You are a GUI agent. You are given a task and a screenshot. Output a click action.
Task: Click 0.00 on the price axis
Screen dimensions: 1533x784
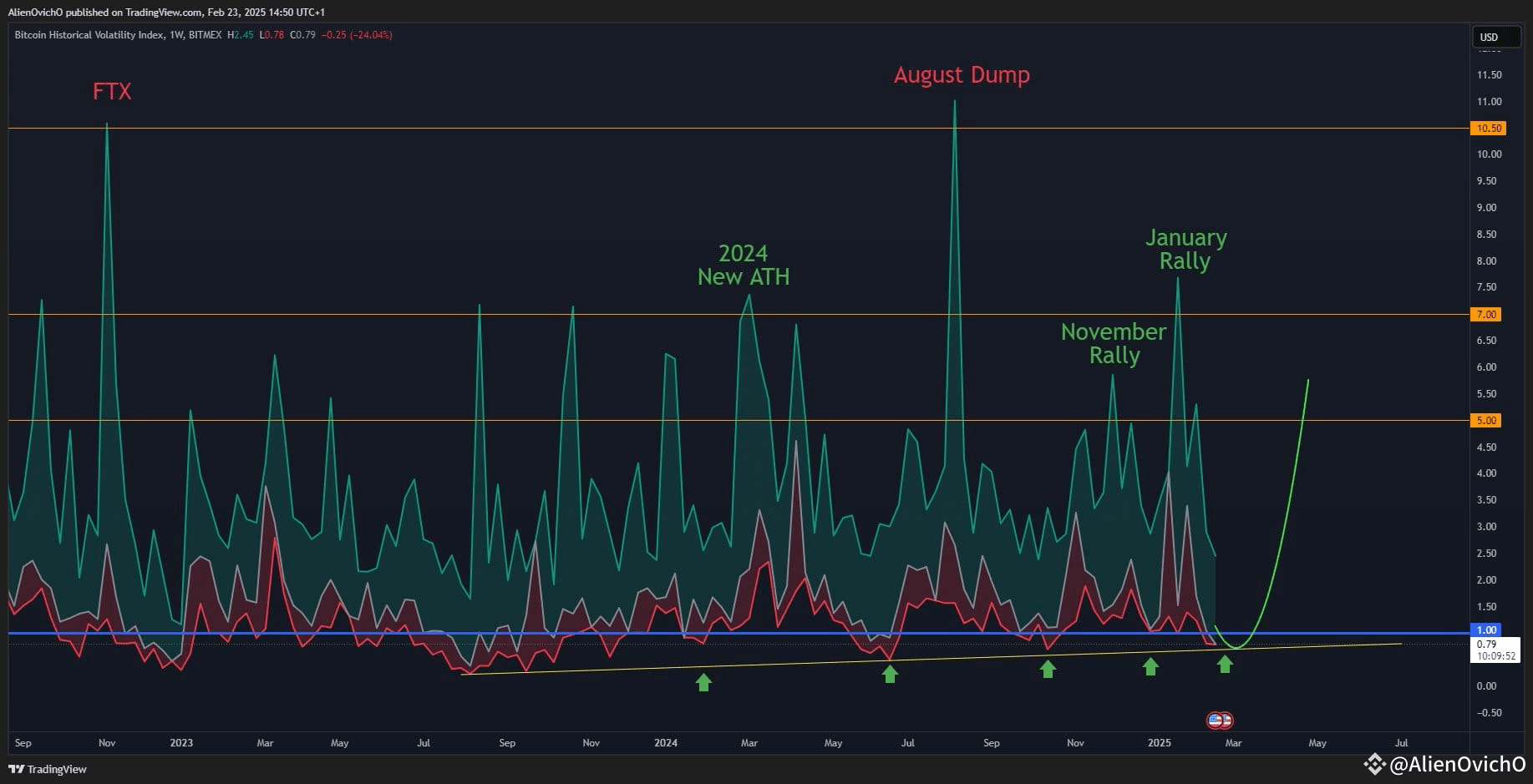(1486, 686)
